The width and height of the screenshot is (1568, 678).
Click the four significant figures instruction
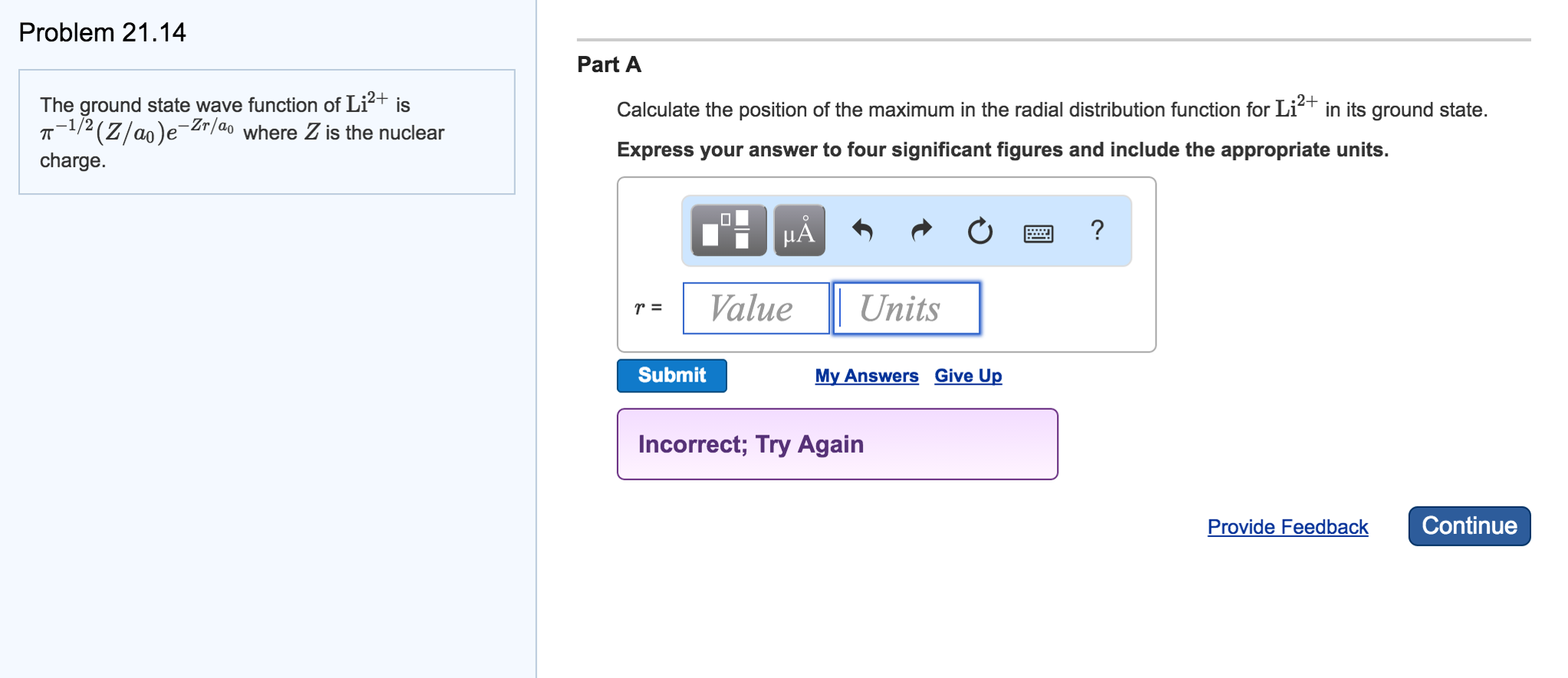click(1002, 149)
